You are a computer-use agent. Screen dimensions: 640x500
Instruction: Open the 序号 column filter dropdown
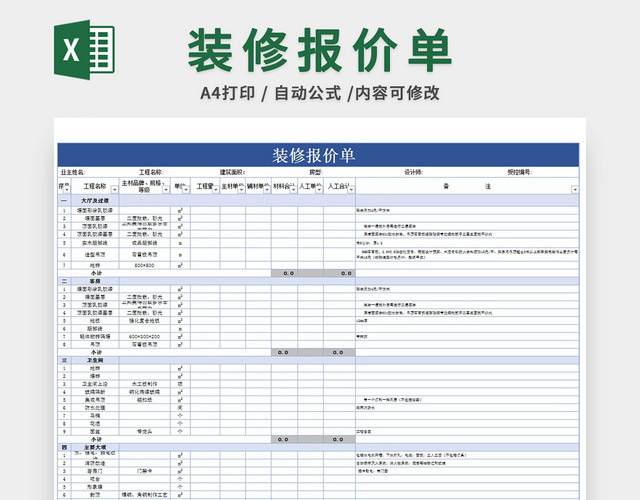(x=67, y=190)
